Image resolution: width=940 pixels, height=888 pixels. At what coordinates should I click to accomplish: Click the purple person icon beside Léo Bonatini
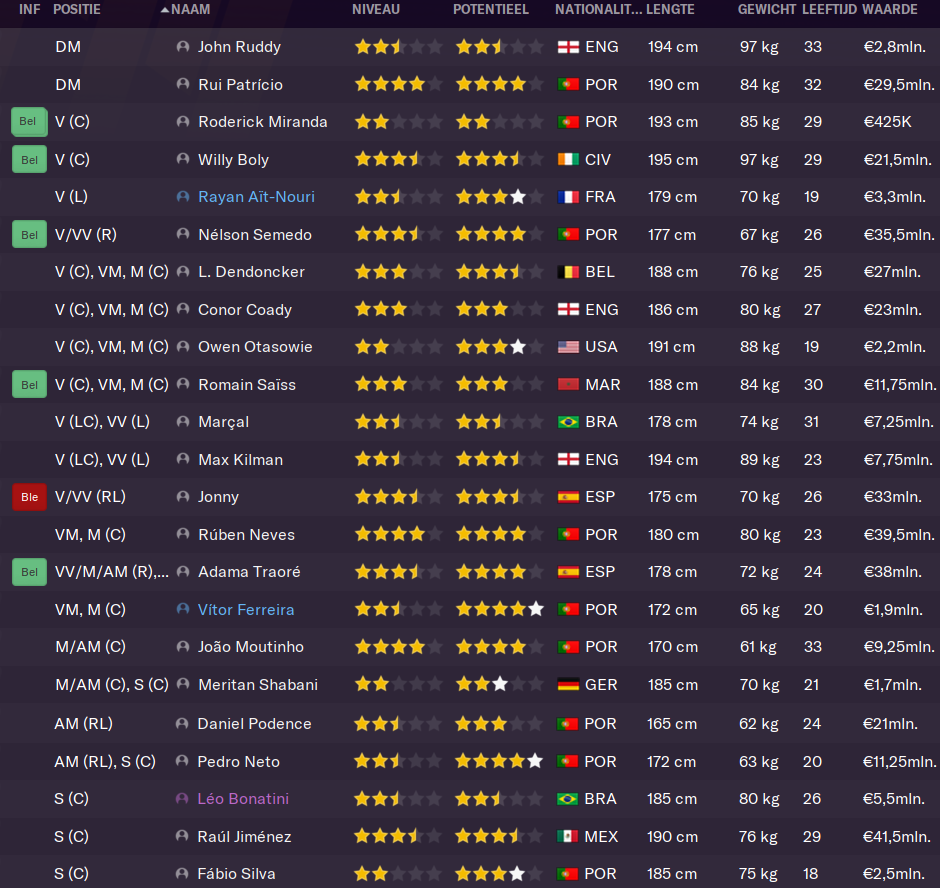(182, 799)
